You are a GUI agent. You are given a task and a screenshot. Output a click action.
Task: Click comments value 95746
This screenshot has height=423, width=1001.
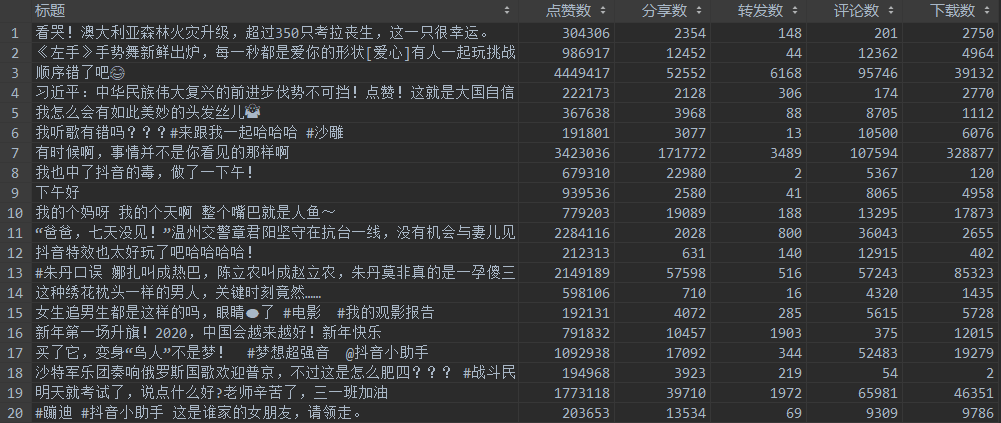pyautogui.click(x=878, y=73)
